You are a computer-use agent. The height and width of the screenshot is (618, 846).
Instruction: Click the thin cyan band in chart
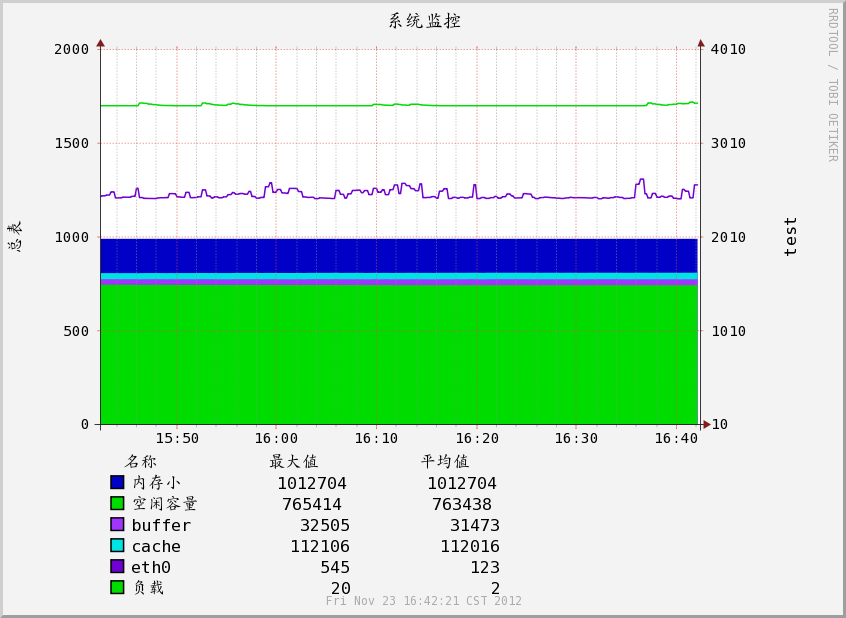click(x=399, y=276)
